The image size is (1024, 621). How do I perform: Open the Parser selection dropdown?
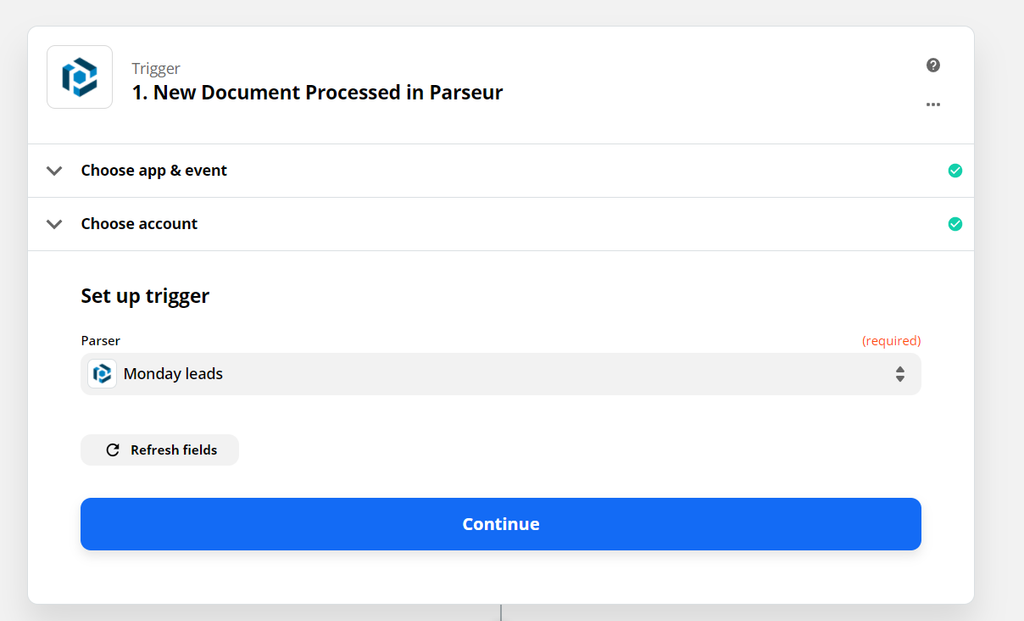click(500, 373)
